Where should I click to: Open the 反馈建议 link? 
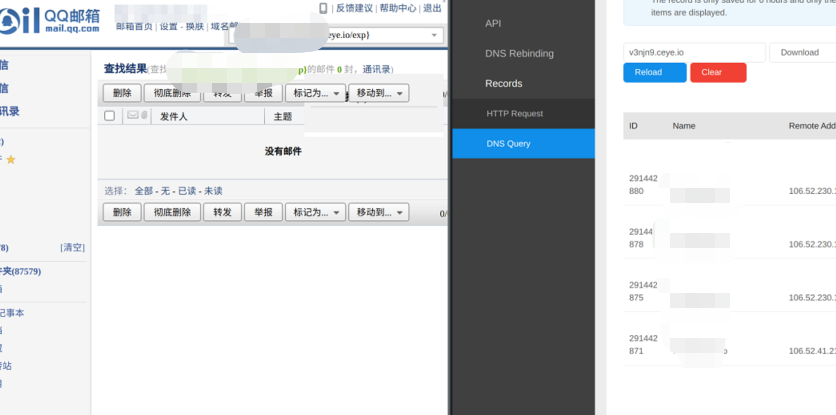[x=354, y=8]
